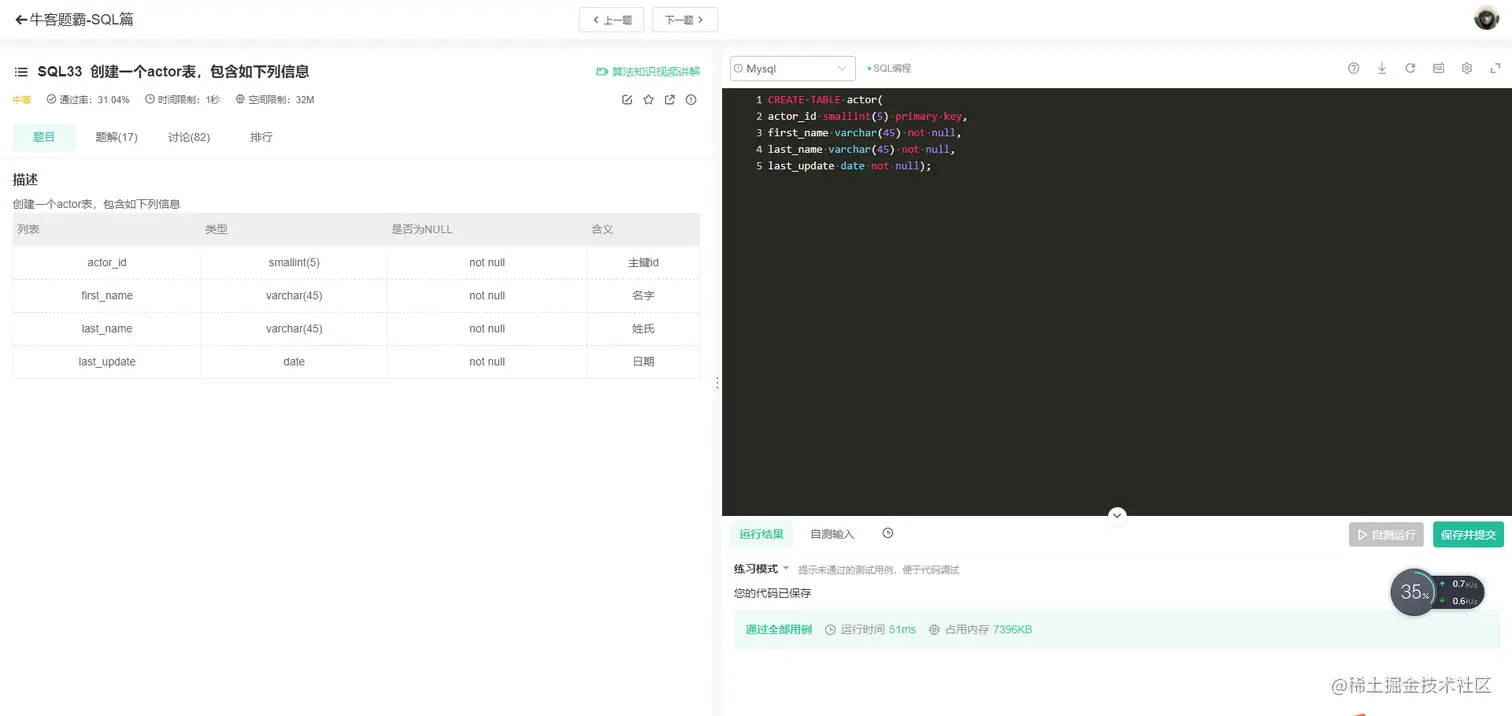Open the Mysql language dropdown
This screenshot has height=716, width=1512.
(792, 68)
